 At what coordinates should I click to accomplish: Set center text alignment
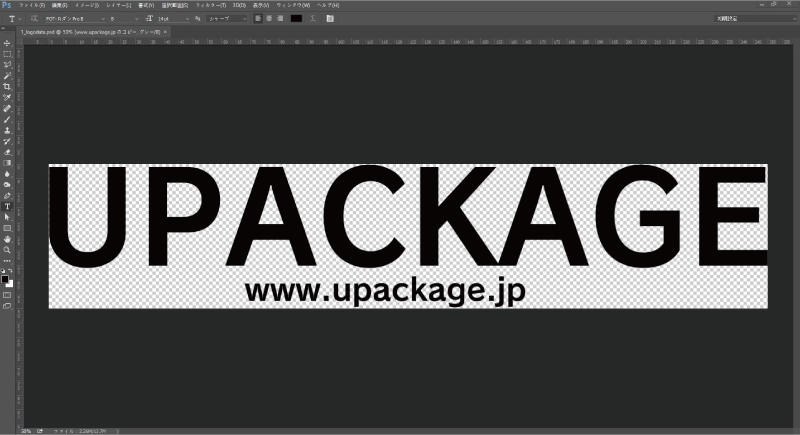point(269,18)
